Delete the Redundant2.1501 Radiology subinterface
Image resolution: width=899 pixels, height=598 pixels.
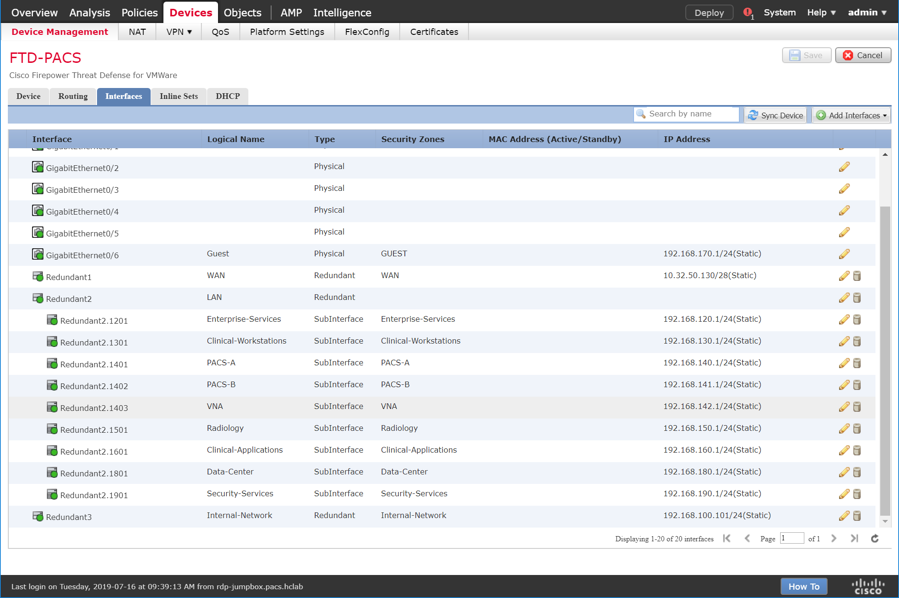tap(857, 429)
